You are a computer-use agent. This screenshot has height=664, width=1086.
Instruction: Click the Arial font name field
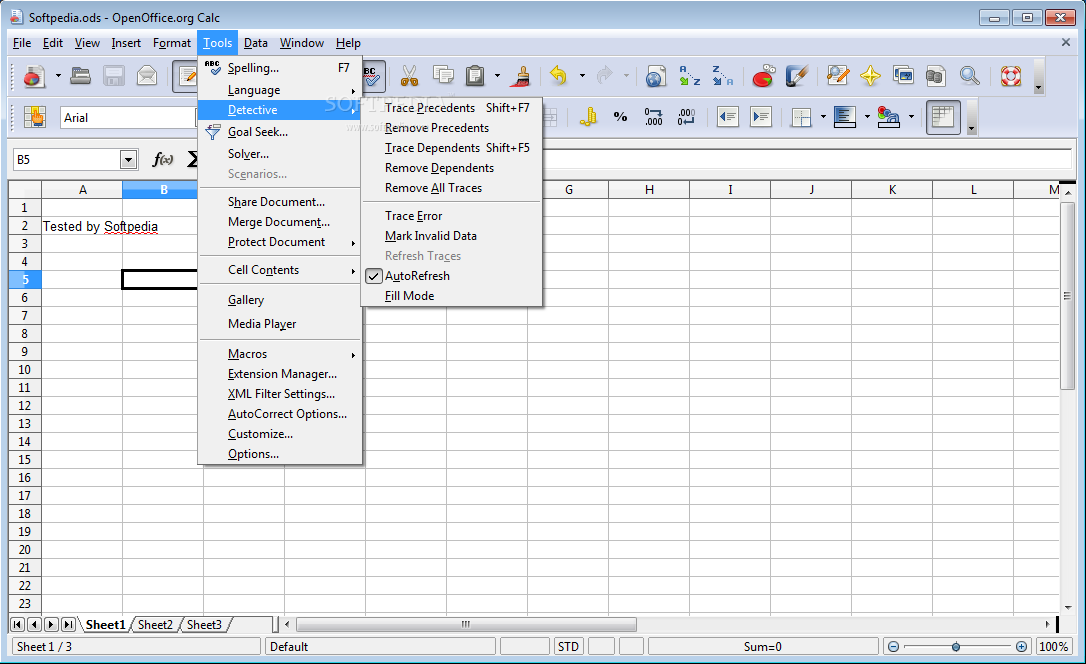point(129,118)
